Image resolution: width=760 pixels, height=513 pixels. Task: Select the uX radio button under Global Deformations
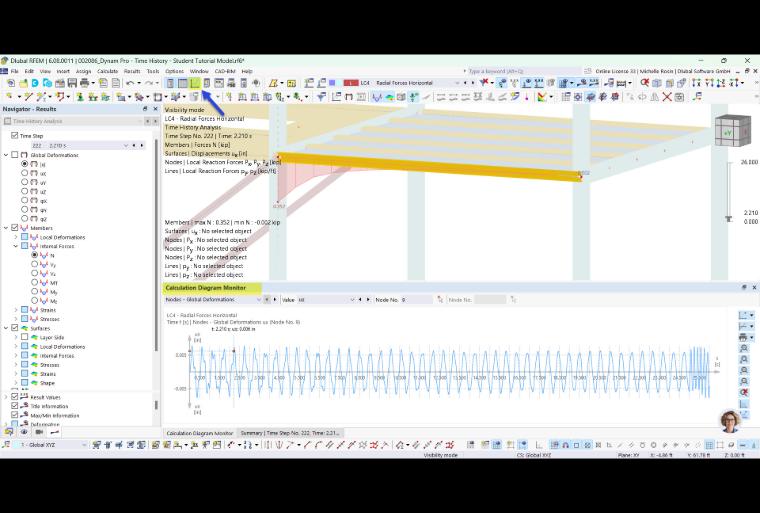point(25,173)
